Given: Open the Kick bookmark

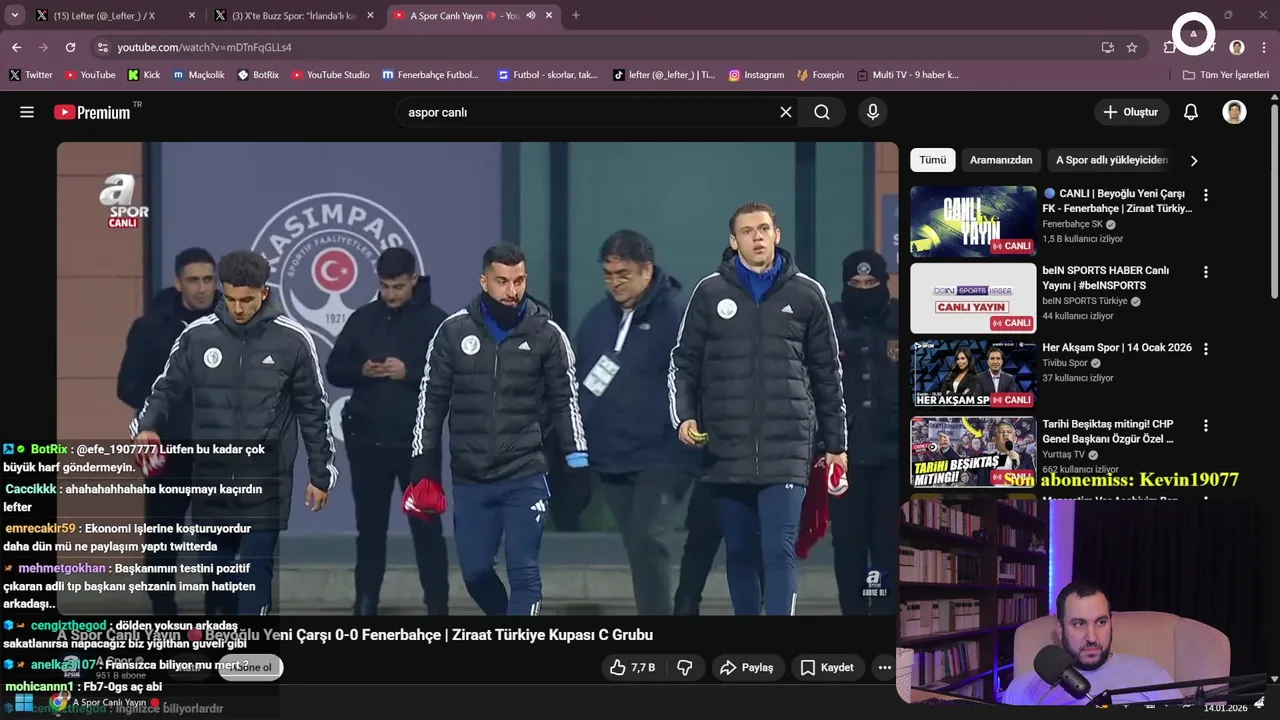Looking at the screenshot, I should pos(144,75).
